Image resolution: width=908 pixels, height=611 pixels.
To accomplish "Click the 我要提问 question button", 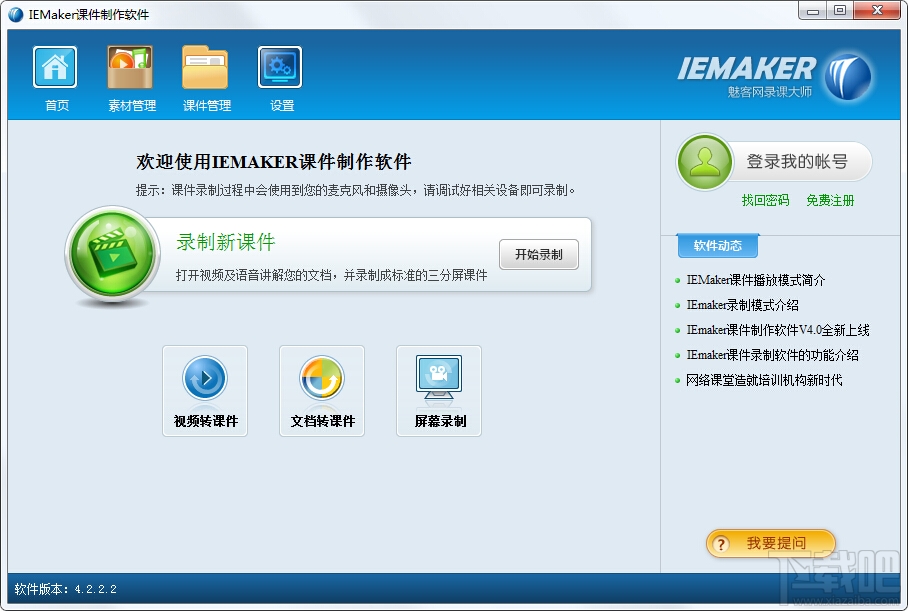I will click(x=771, y=543).
